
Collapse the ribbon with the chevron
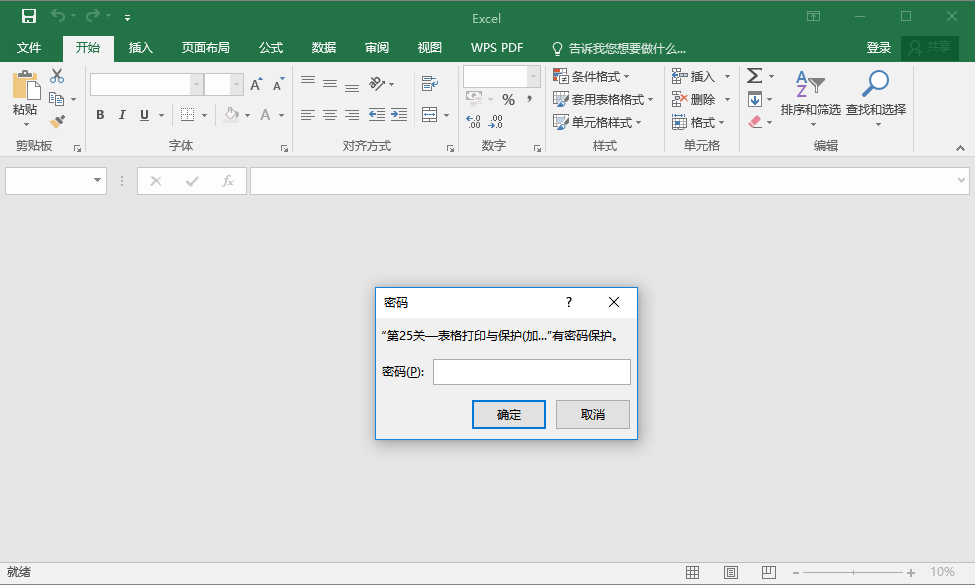point(961,148)
